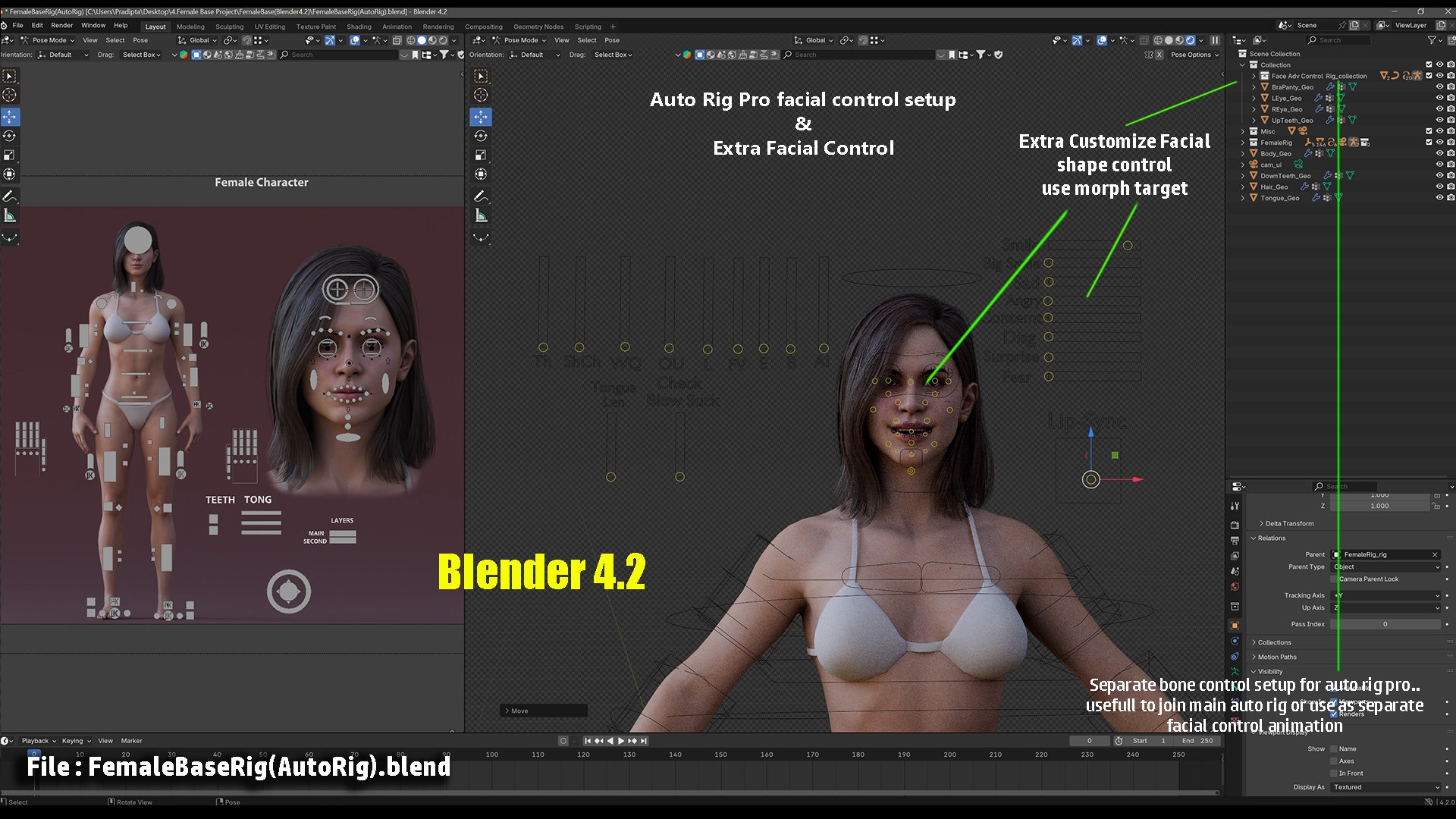The image size is (1456, 819).
Task: Select the Scale tool in right viewport toolbar
Action: pyautogui.click(x=481, y=155)
